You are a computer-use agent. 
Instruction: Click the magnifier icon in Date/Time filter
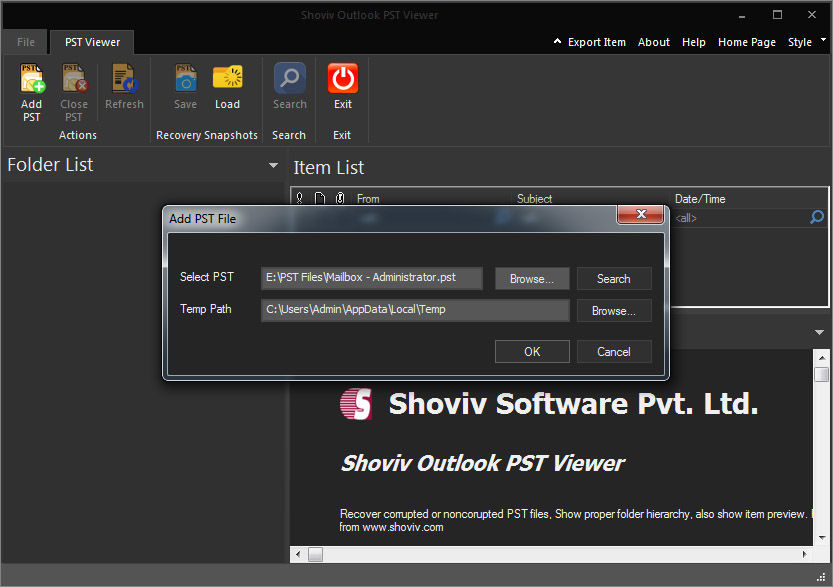tap(817, 217)
